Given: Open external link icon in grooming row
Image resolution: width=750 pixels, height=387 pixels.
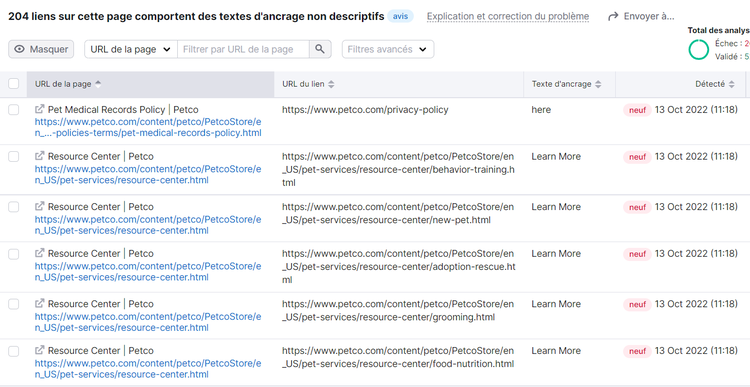Looking at the screenshot, I should pos(40,304).
